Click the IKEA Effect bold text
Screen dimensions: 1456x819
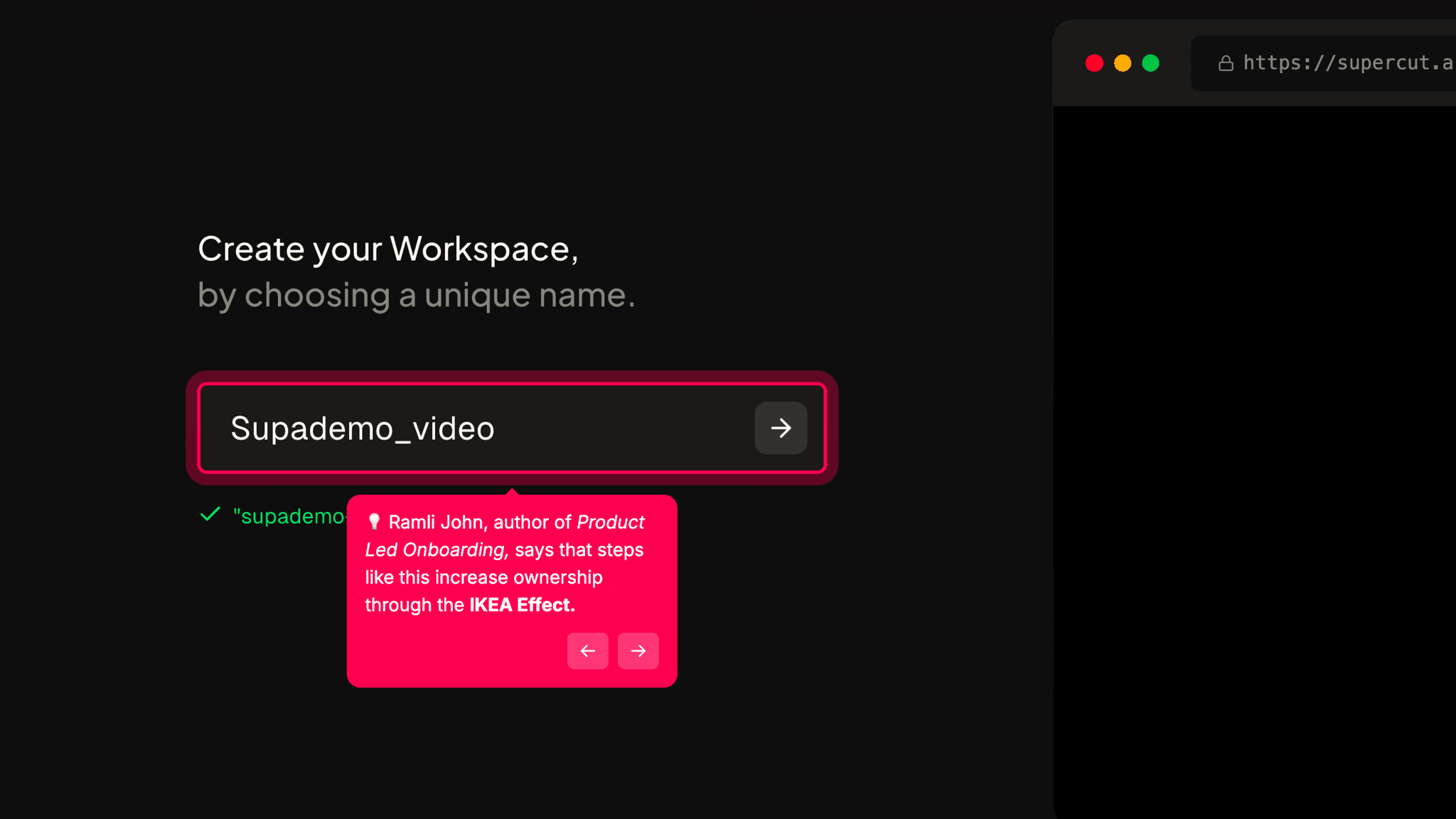pyautogui.click(x=521, y=604)
